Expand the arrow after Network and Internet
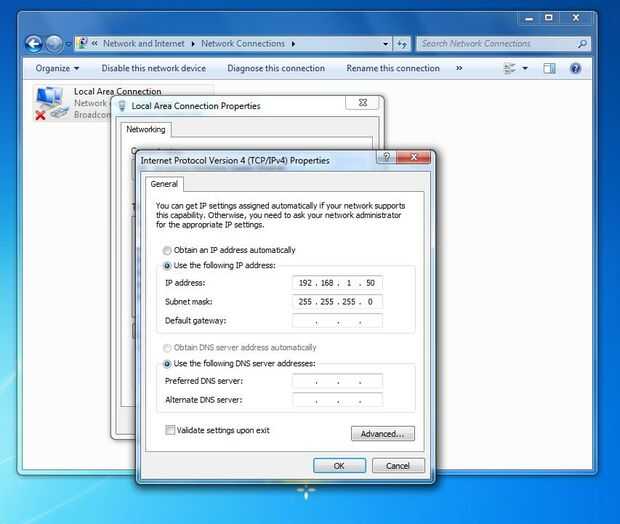Viewport: 620px width, 524px height. [x=193, y=44]
